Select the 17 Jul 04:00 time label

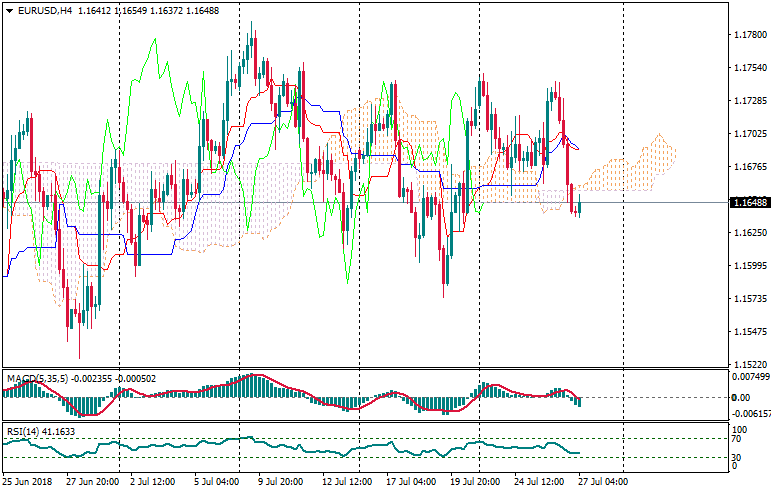412,481
